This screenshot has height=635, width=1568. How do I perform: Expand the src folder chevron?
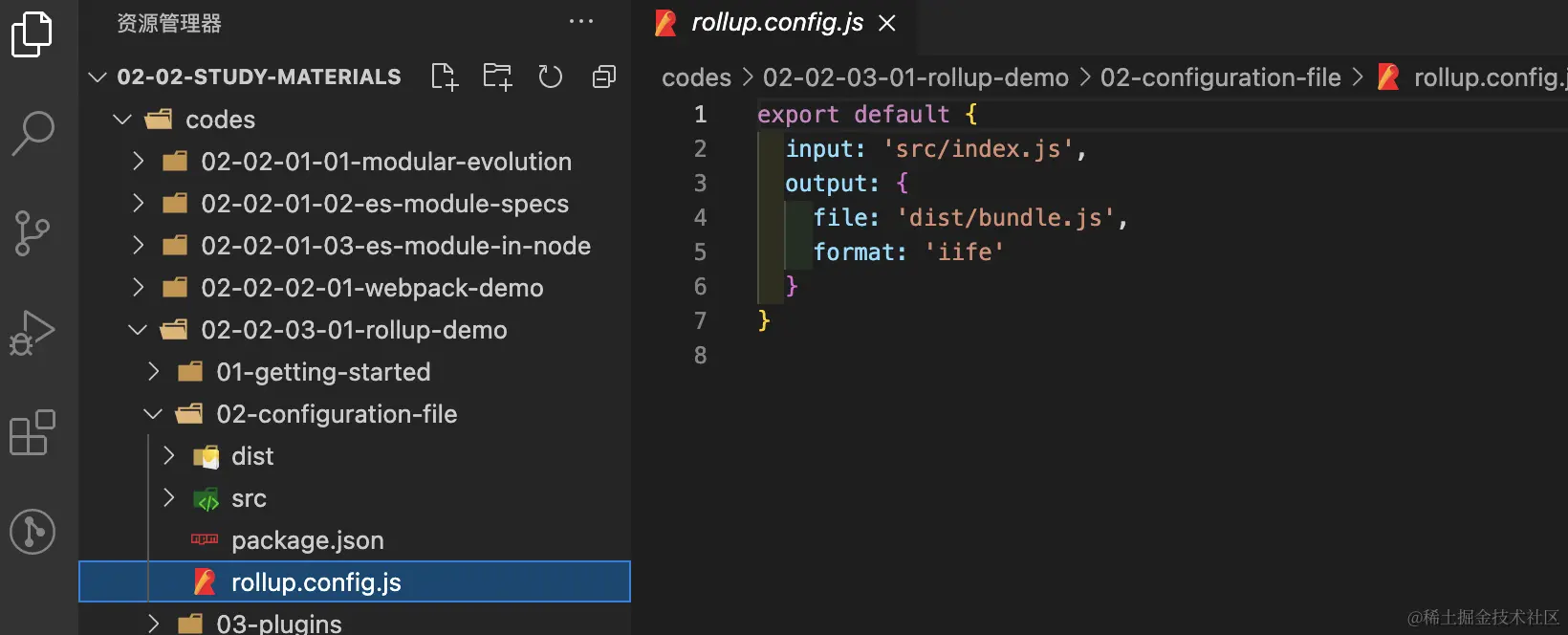(x=169, y=497)
